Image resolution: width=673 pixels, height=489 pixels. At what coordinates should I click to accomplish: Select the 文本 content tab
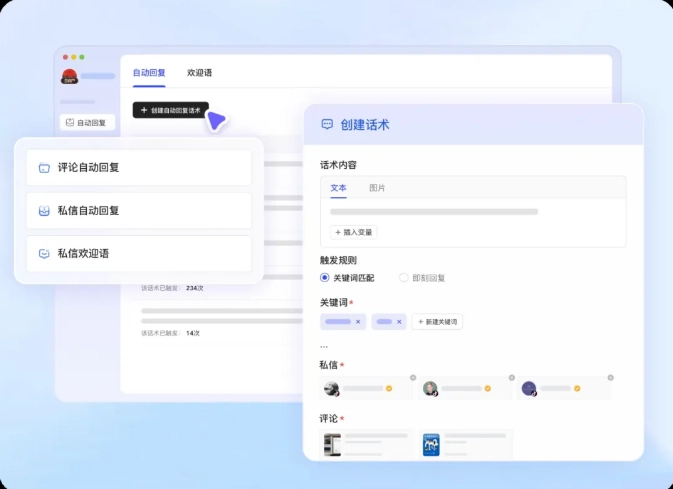338,188
